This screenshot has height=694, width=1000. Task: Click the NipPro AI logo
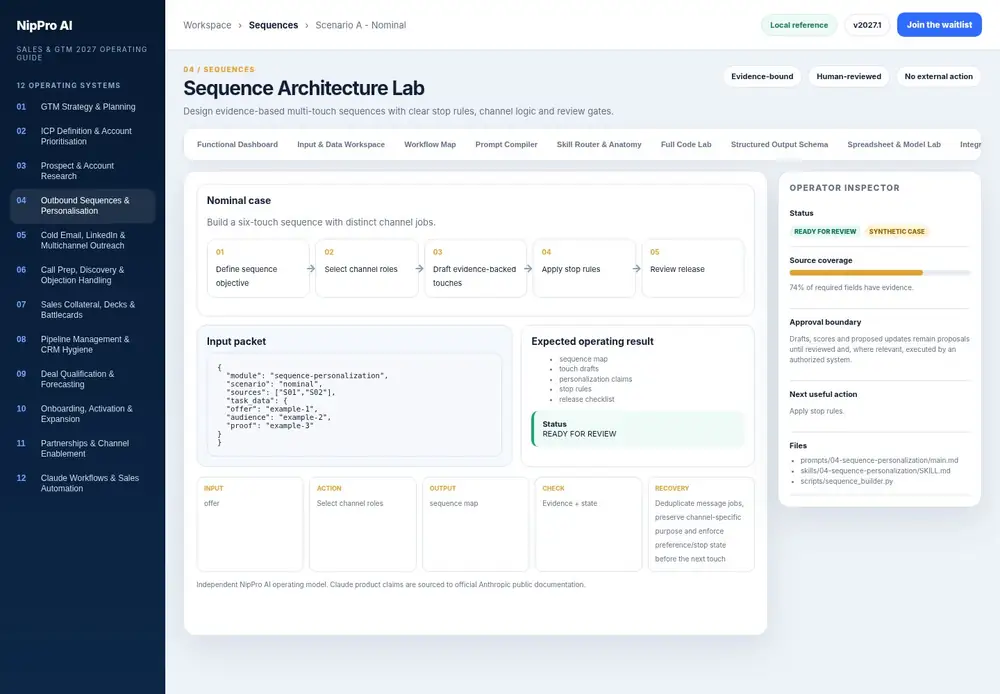[x=44, y=26]
